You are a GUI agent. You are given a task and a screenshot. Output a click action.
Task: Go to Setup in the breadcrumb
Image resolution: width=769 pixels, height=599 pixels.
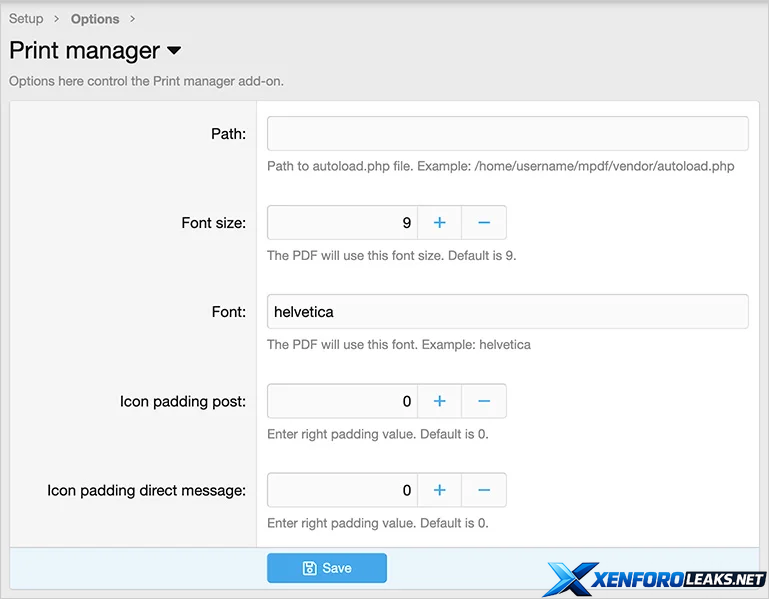click(26, 19)
